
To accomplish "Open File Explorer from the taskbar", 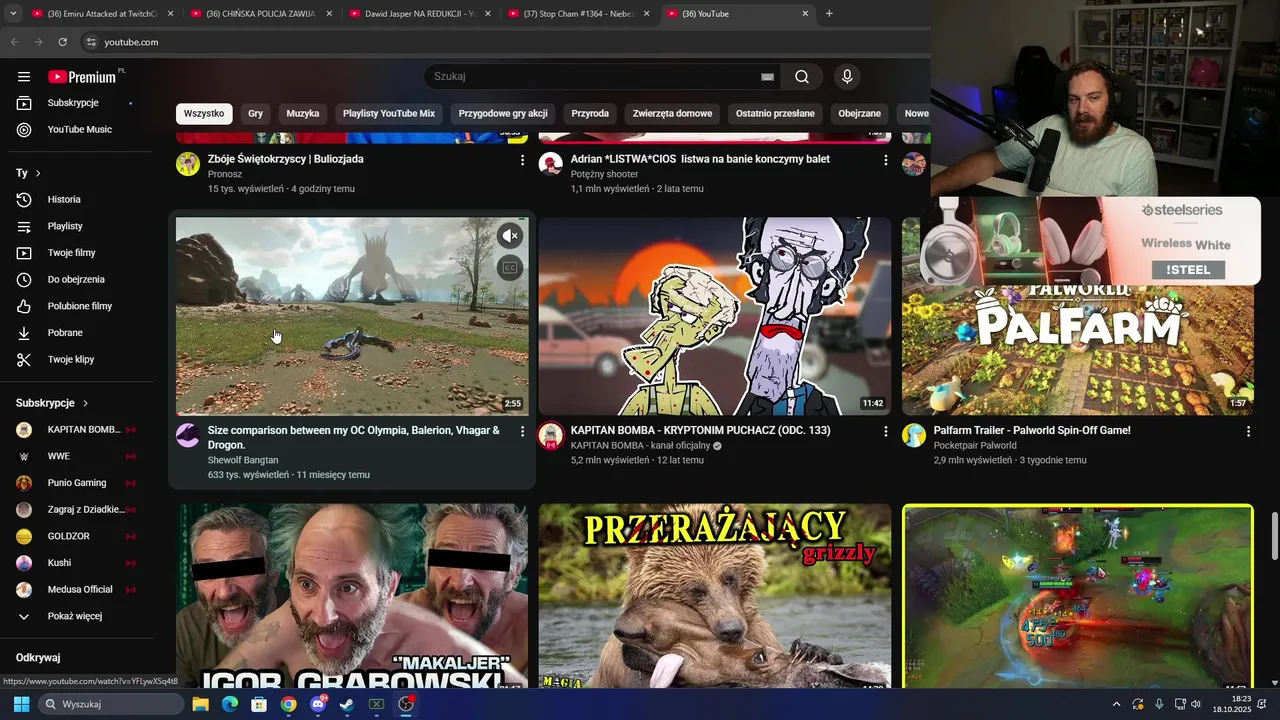I will (x=200, y=704).
